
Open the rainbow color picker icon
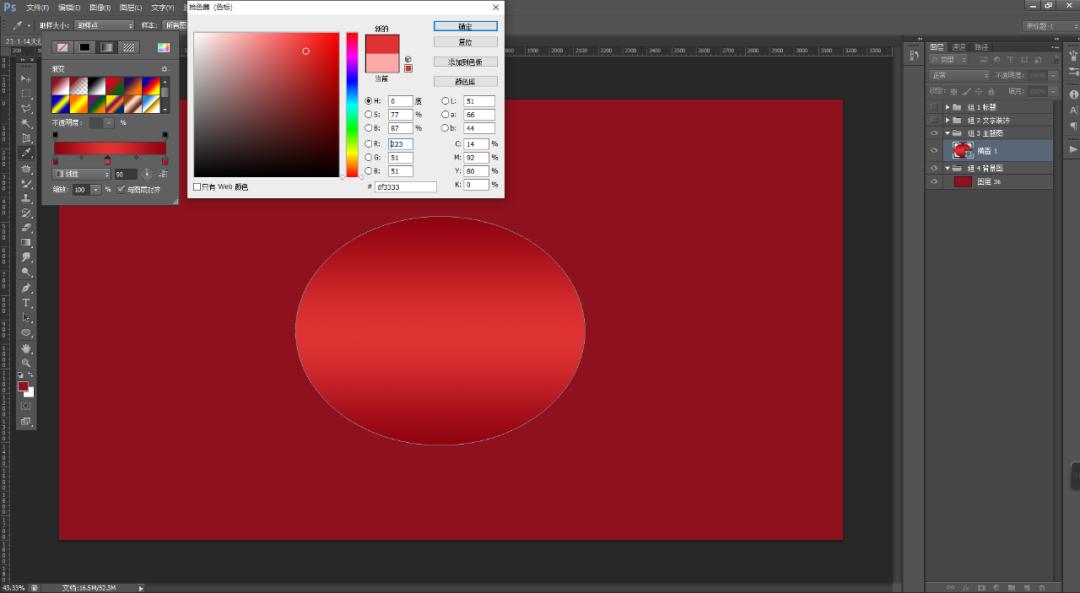click(x=163, y=48)
